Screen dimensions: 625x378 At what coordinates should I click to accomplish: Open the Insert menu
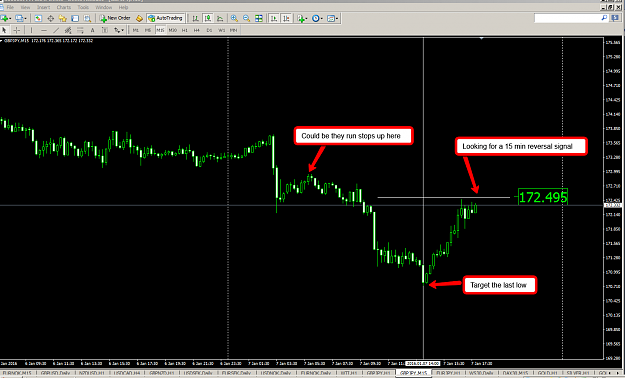(43, 7)
